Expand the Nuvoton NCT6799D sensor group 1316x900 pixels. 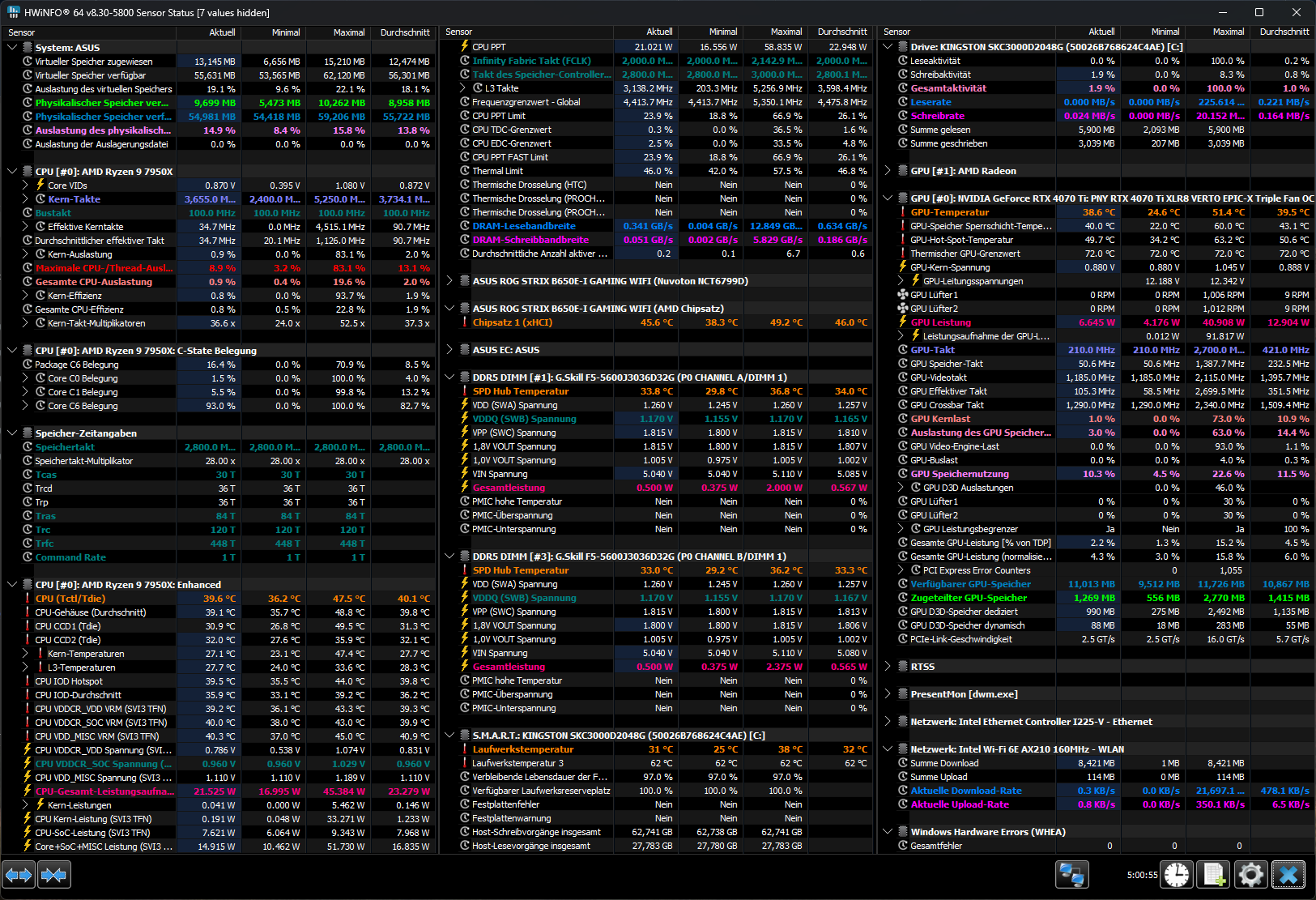pos(449,281)
